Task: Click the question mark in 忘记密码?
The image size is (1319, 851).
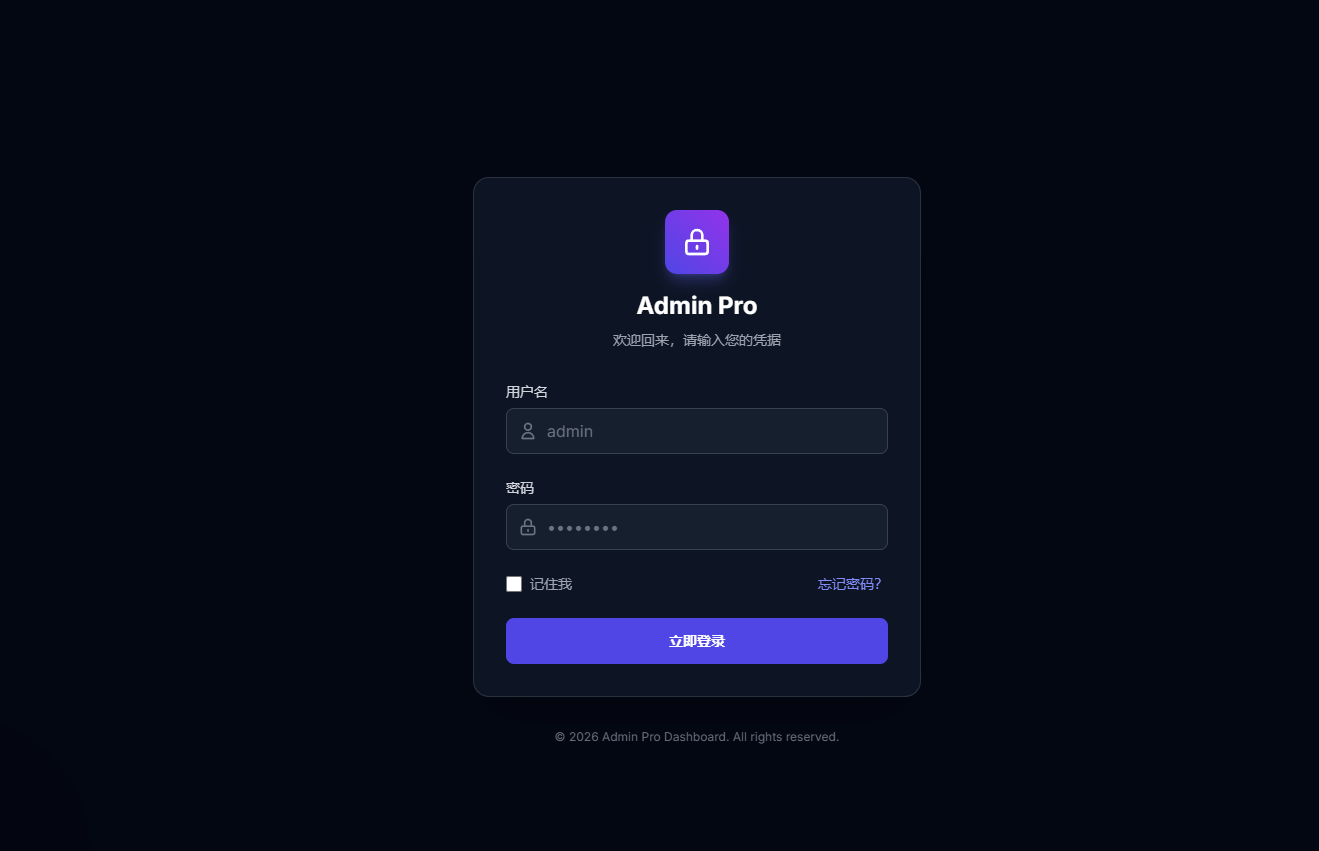Action: [878, 584]
